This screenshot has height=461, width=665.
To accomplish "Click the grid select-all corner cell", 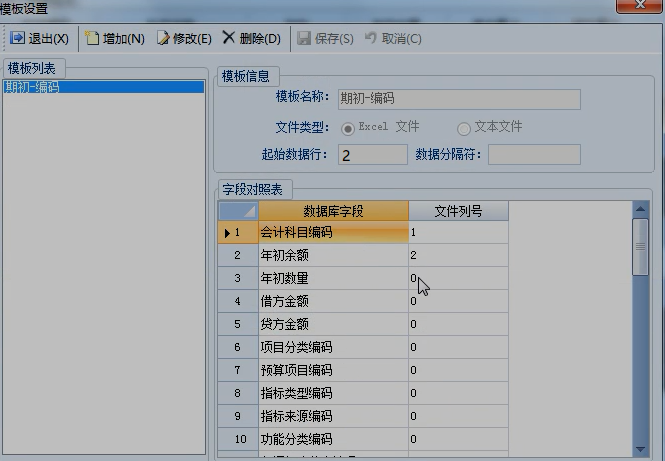I will point(238,211).
